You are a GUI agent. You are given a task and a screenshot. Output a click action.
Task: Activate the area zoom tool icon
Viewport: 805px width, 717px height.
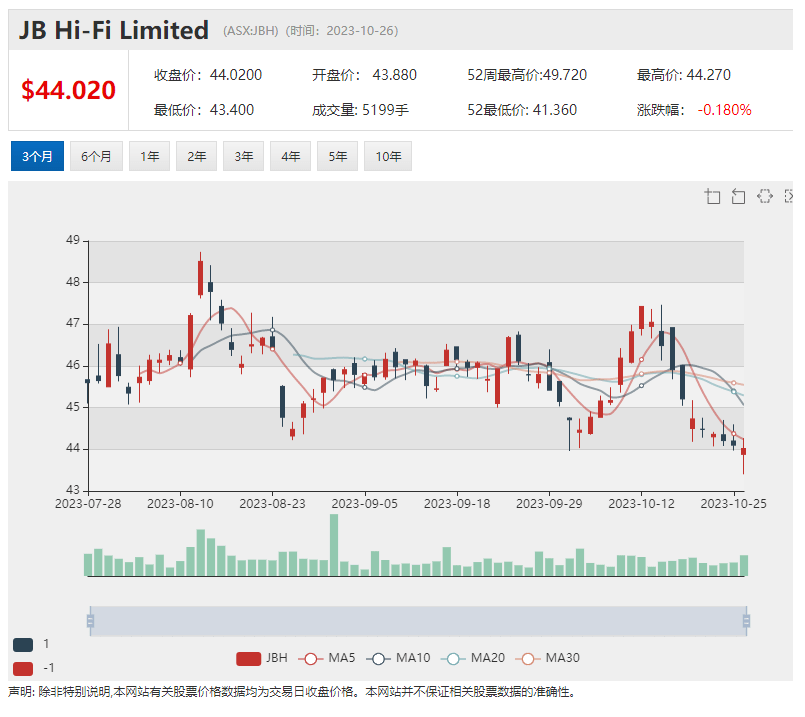coord(713,196)
